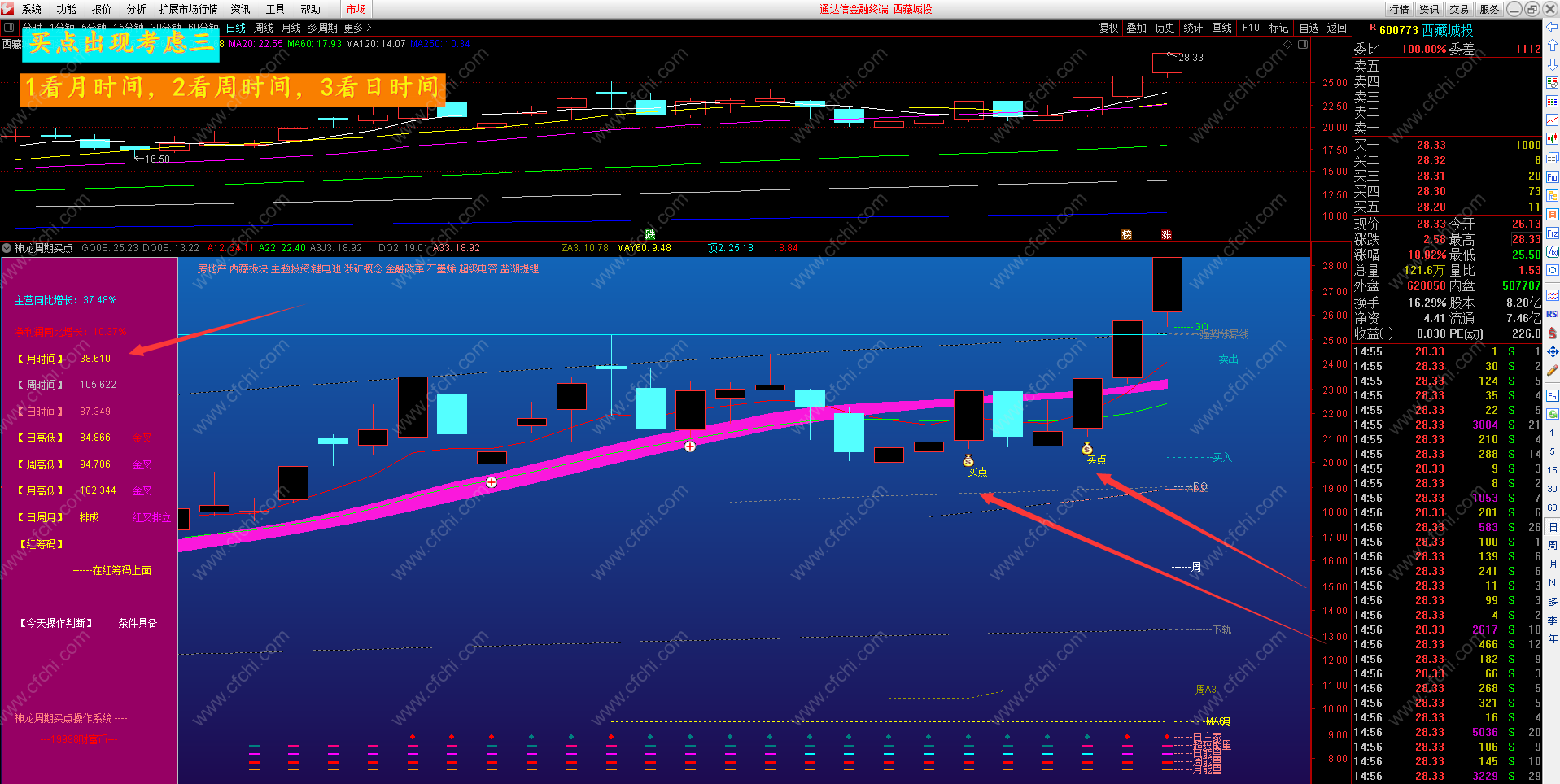This screenshot has width=1560, height=784.
Task: Click the self-select document icon in sidebar
Action: (1552, 214)
